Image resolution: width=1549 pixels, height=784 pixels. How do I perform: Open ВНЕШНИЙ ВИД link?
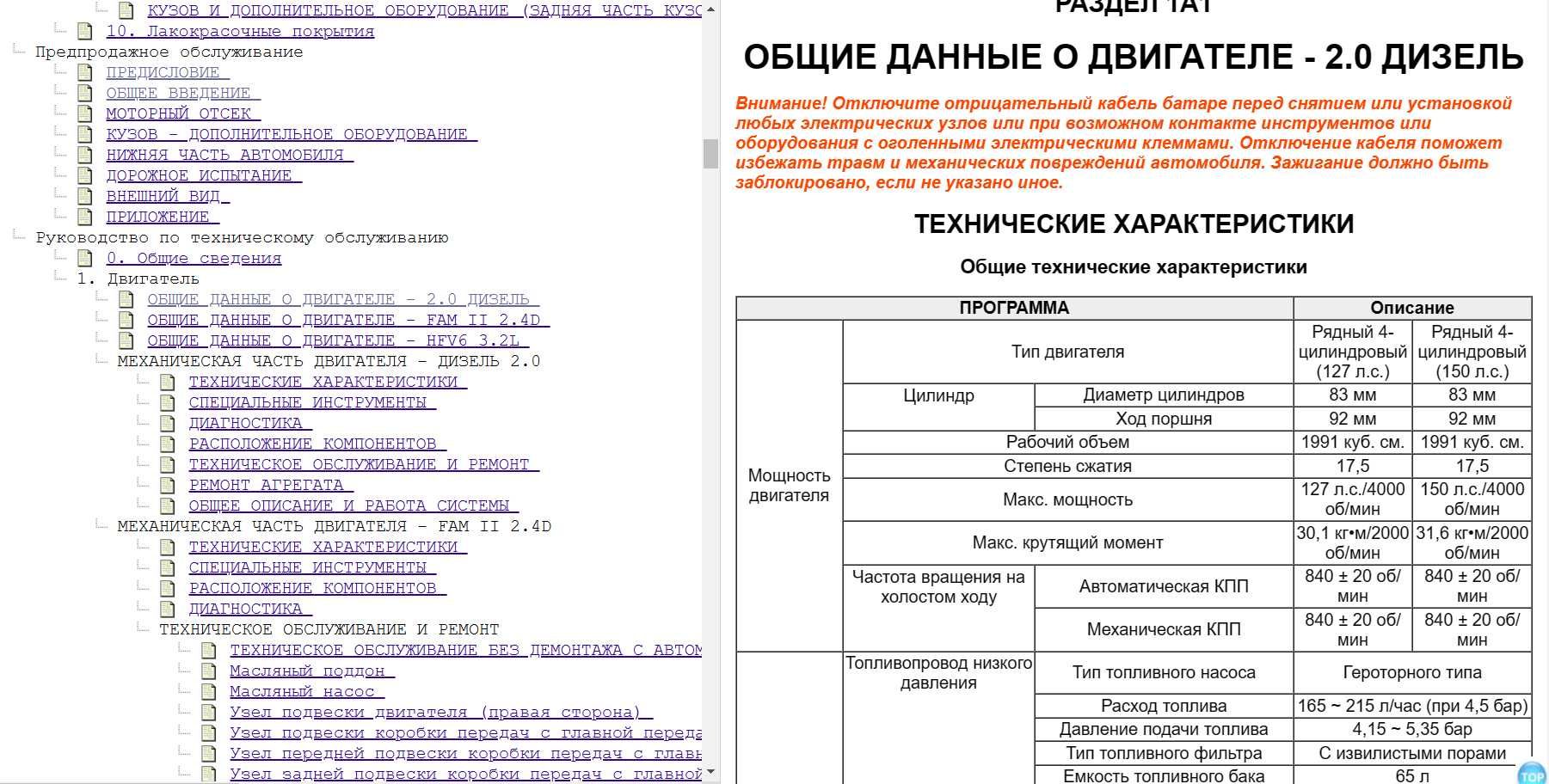pyautogui.click(x=168, y=196)
